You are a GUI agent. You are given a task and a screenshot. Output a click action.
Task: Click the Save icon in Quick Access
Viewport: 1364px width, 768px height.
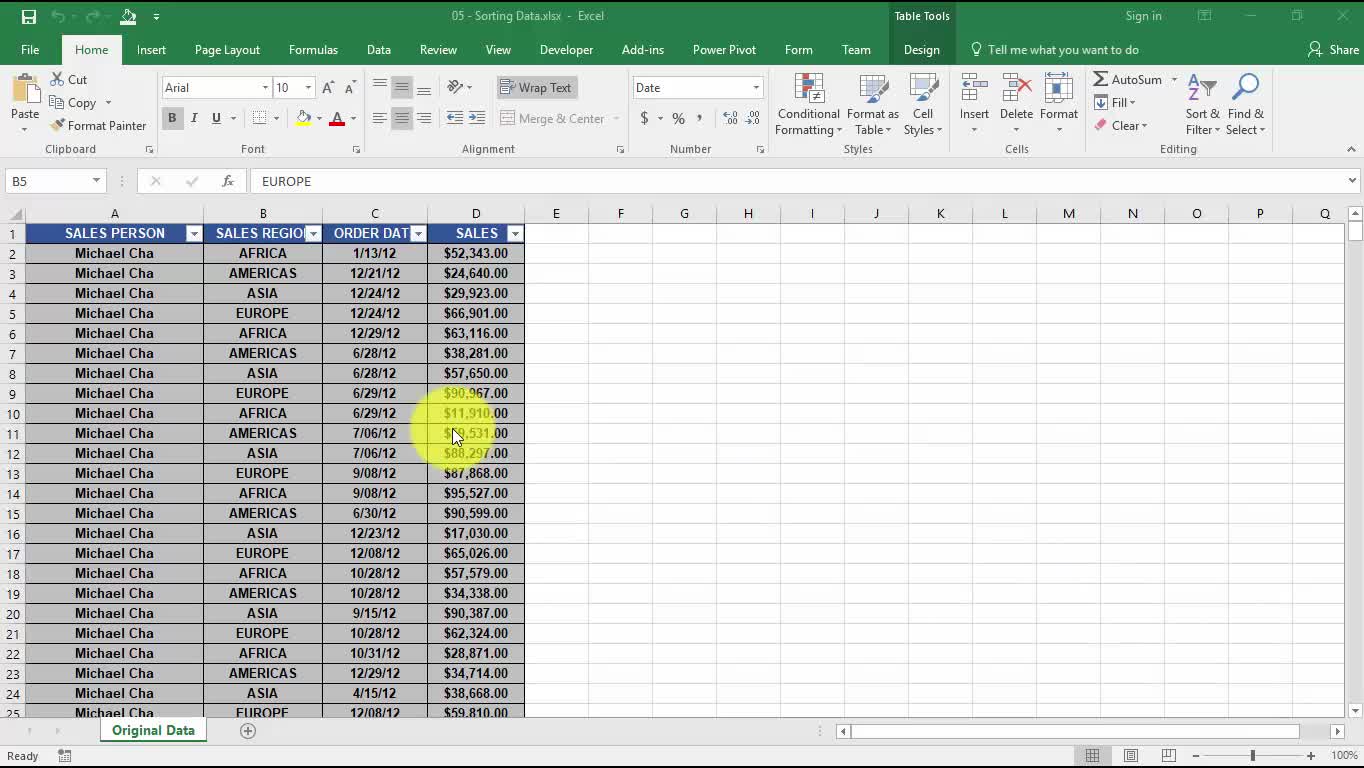pyautogui.click(x=29, y=16)
